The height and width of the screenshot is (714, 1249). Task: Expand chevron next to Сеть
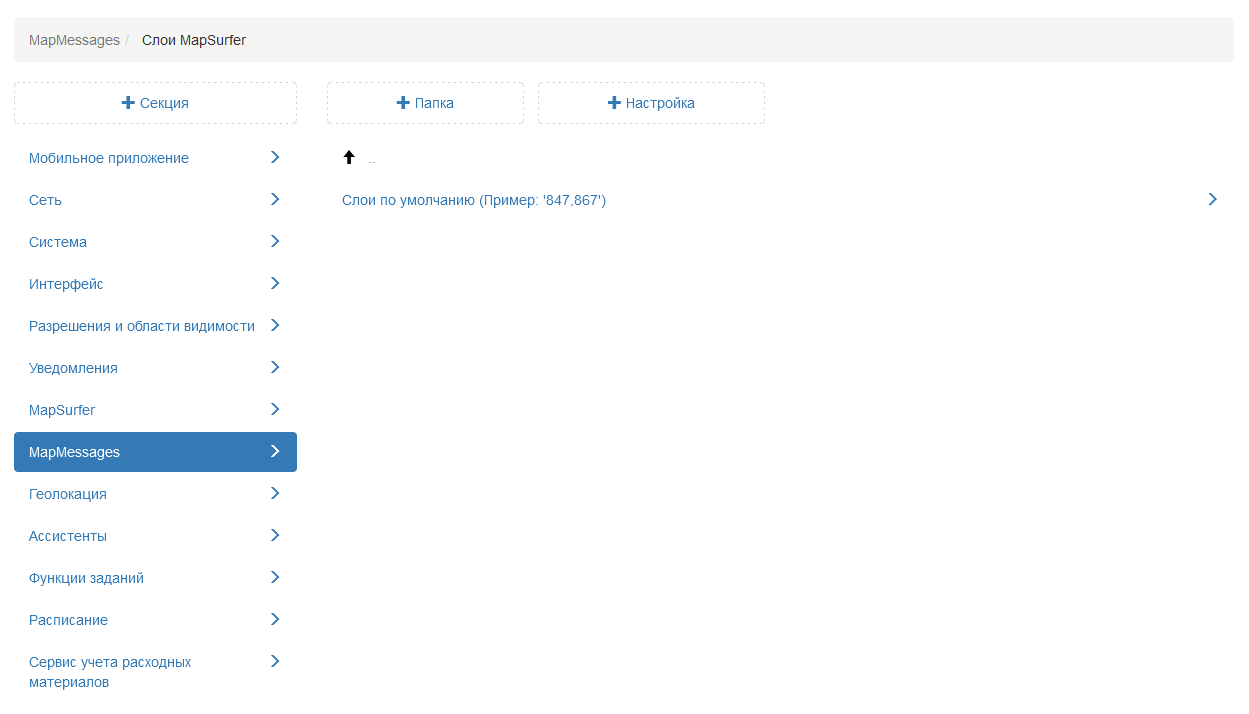click(x=275, y=199)
